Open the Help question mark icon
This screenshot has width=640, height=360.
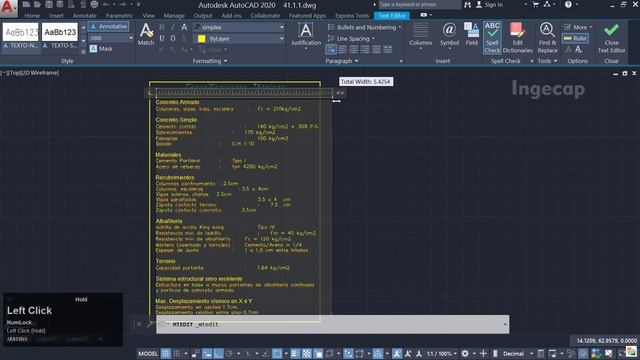[568, 4]
